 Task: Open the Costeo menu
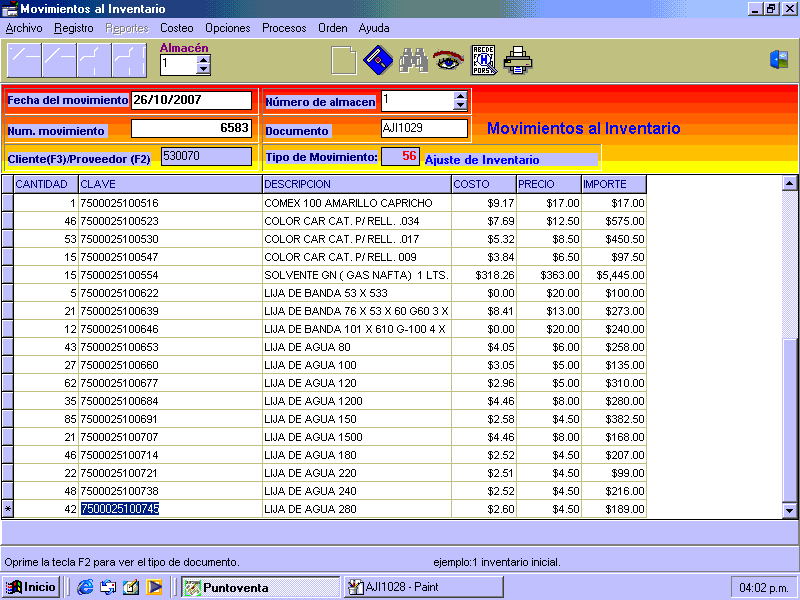177,28
